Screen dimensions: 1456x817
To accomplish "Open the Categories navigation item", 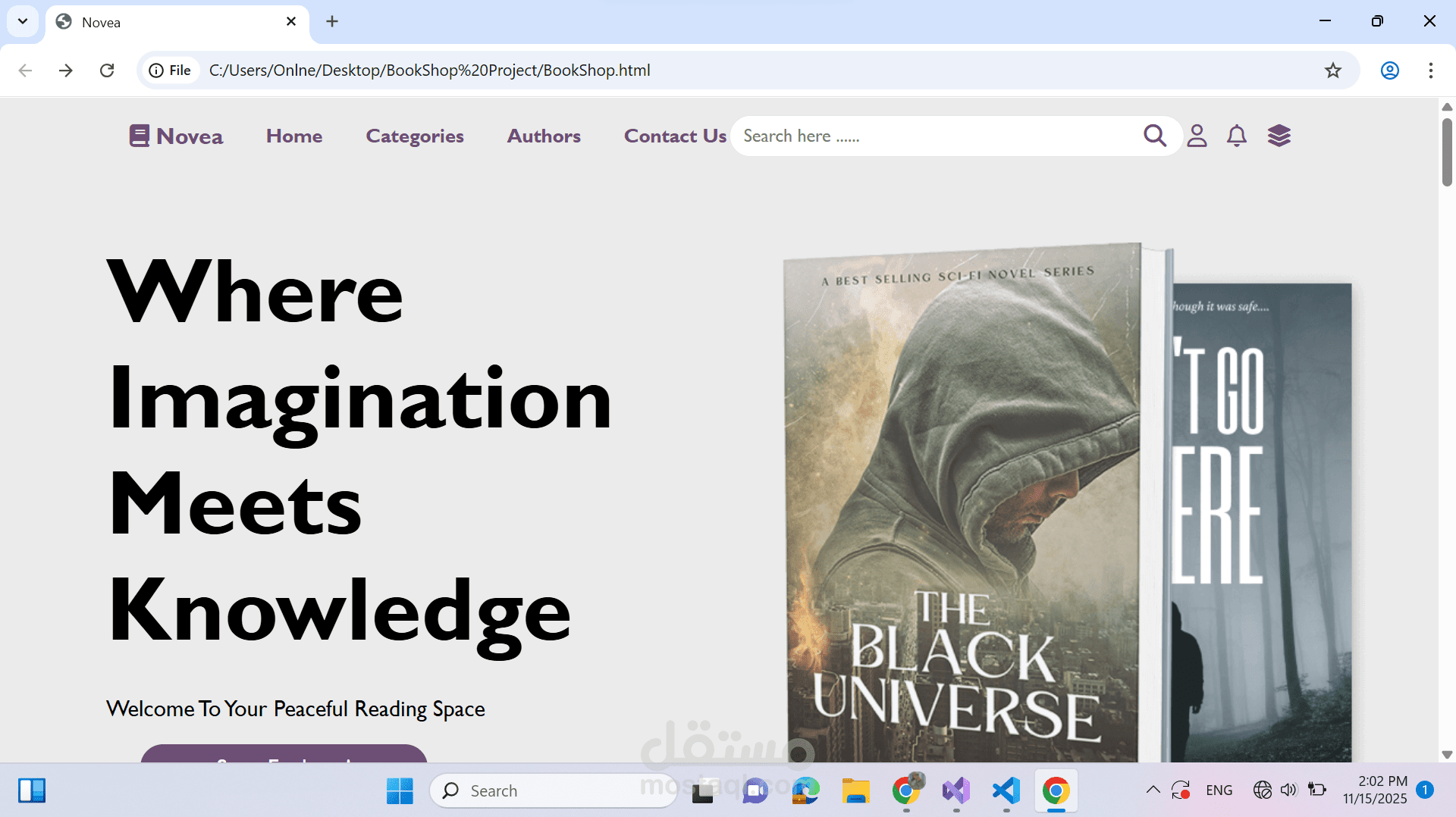I will (415, 136).
